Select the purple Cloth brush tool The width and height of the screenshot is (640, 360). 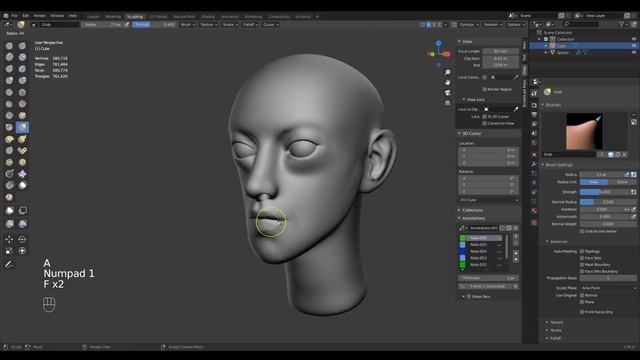(22, 174)
